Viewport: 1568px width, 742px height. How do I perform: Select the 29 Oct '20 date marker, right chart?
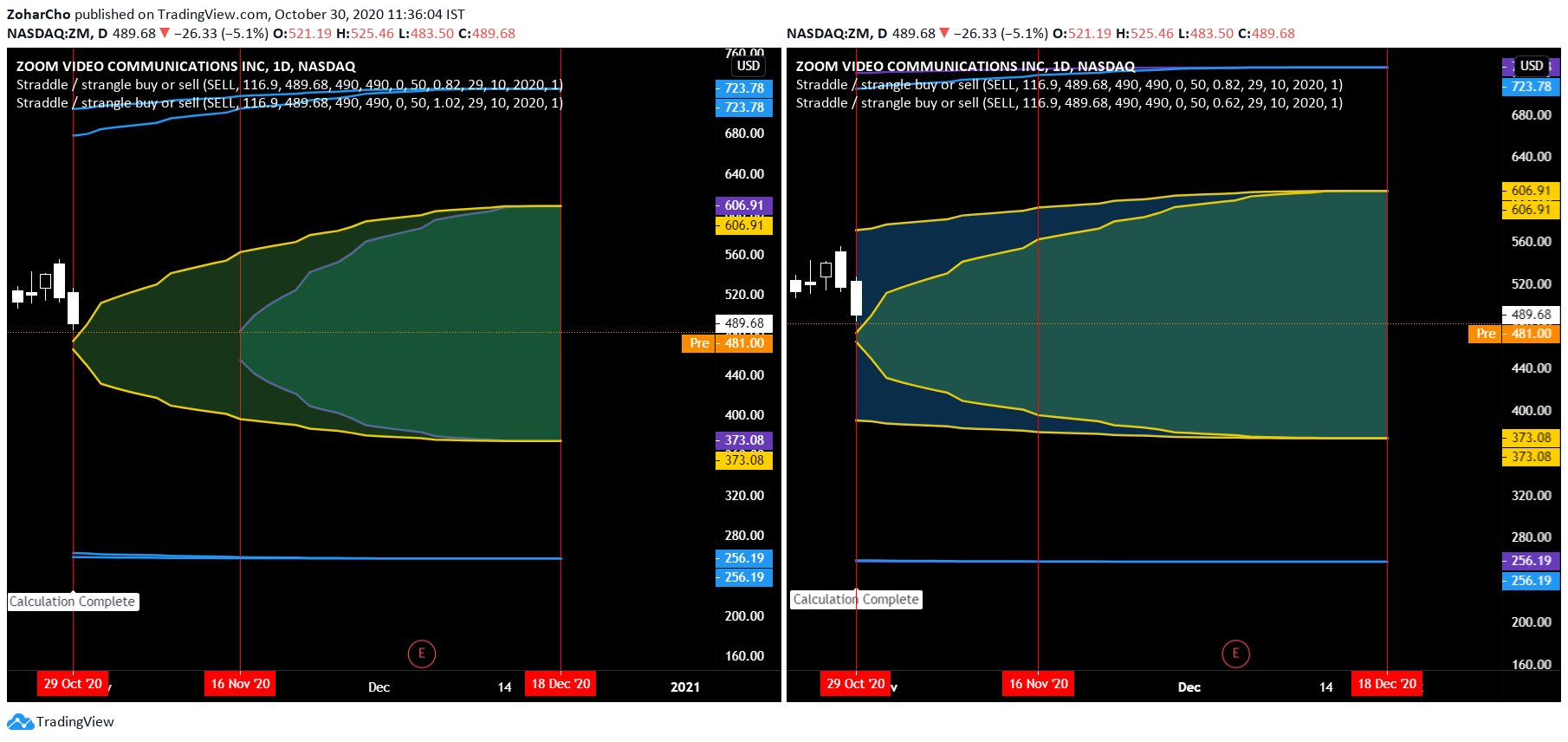click(x=856, y=683)
